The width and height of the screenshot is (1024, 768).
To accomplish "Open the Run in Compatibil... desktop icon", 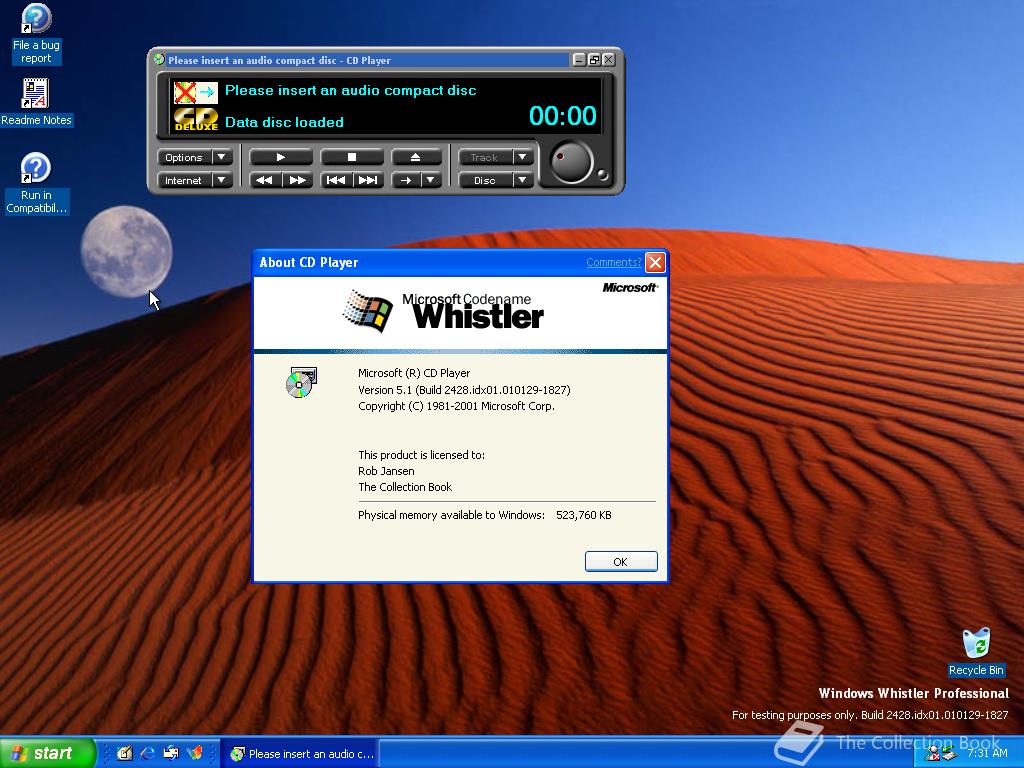I will coord(36,184).
